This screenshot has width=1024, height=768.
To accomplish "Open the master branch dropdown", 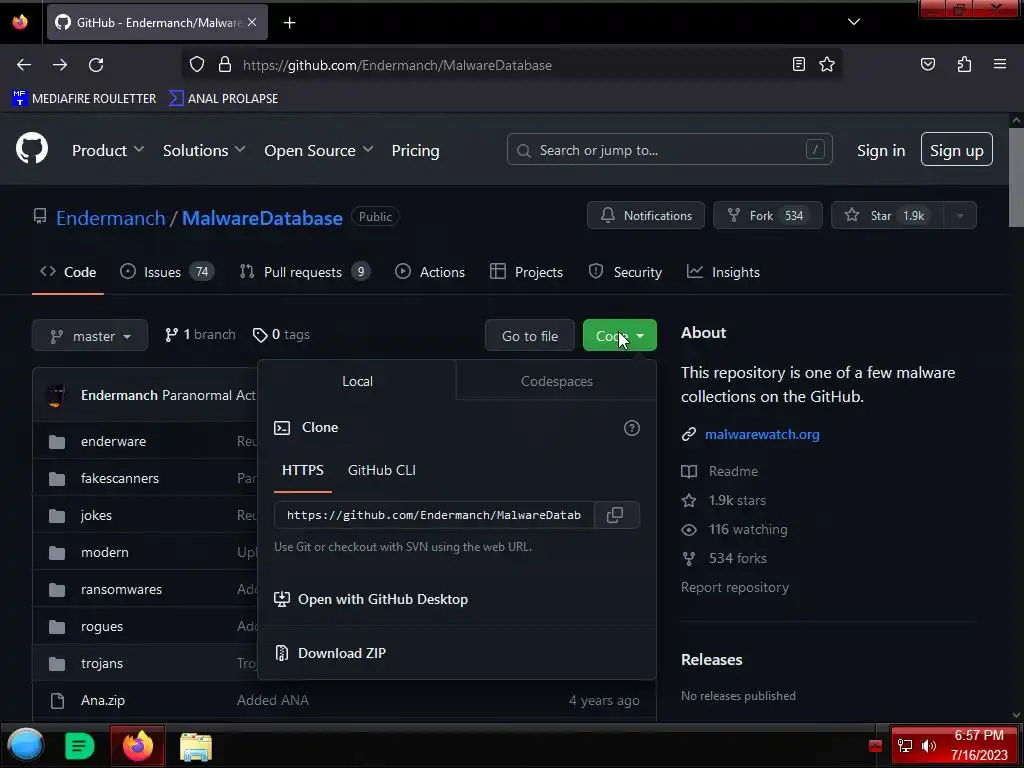I will tap(90, 336).
